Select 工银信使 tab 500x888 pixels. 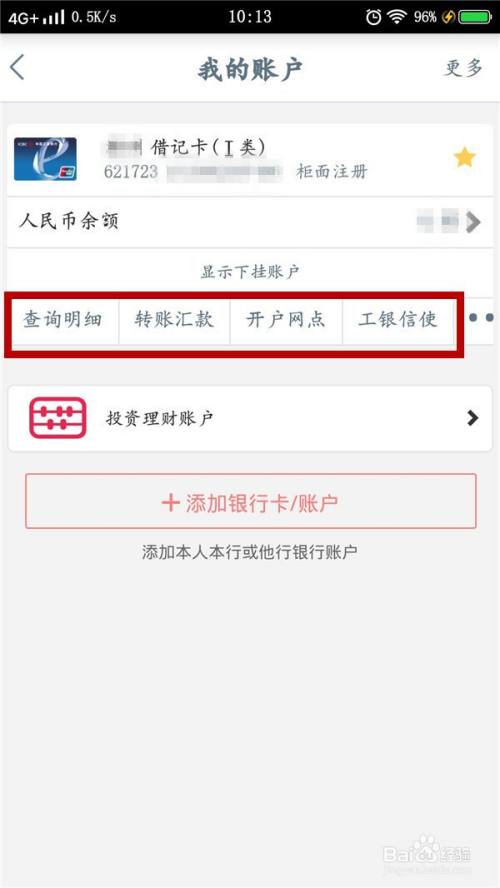click(398, 319)
